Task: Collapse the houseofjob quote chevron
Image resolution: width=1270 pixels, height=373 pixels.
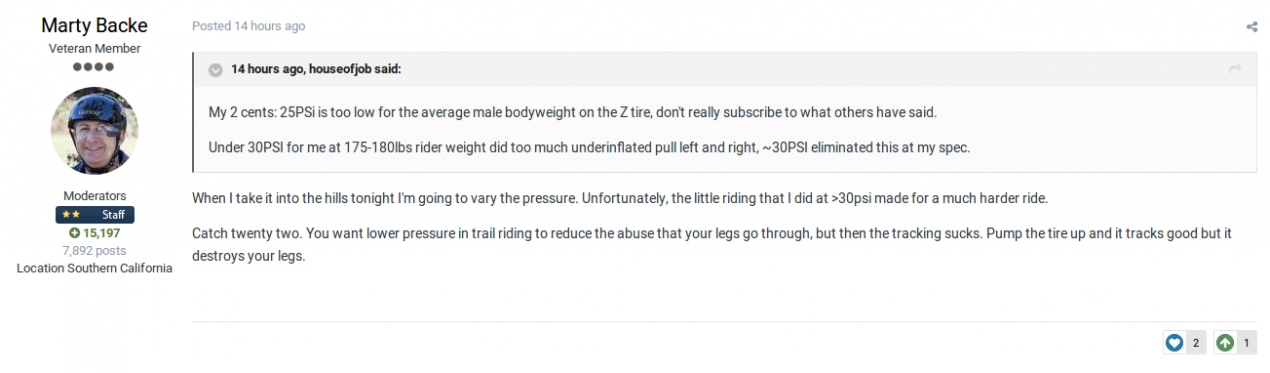Action: [x=215, y=69]
